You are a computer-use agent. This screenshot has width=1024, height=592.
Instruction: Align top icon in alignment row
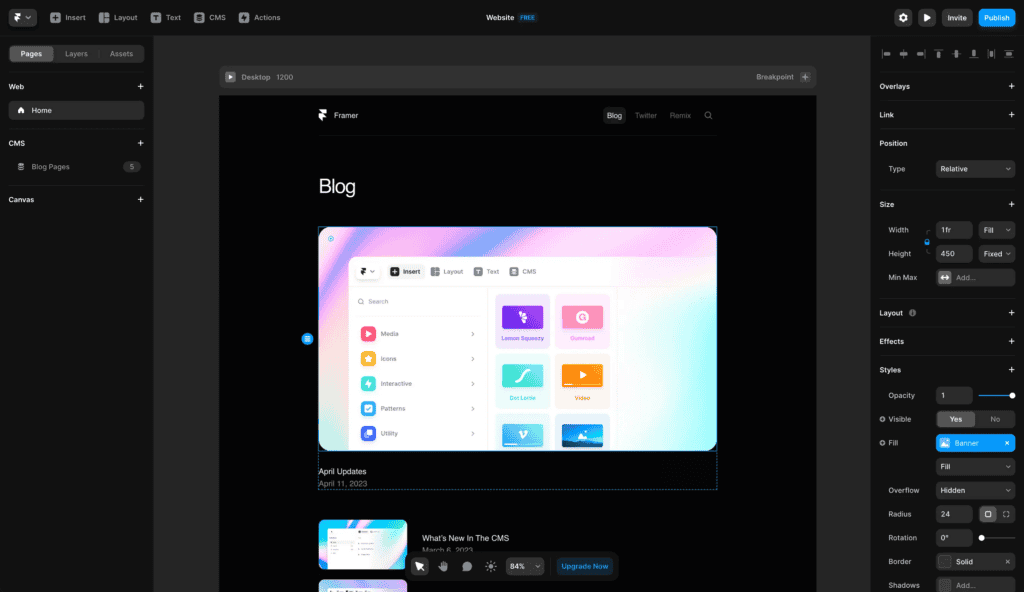[938, 54]
